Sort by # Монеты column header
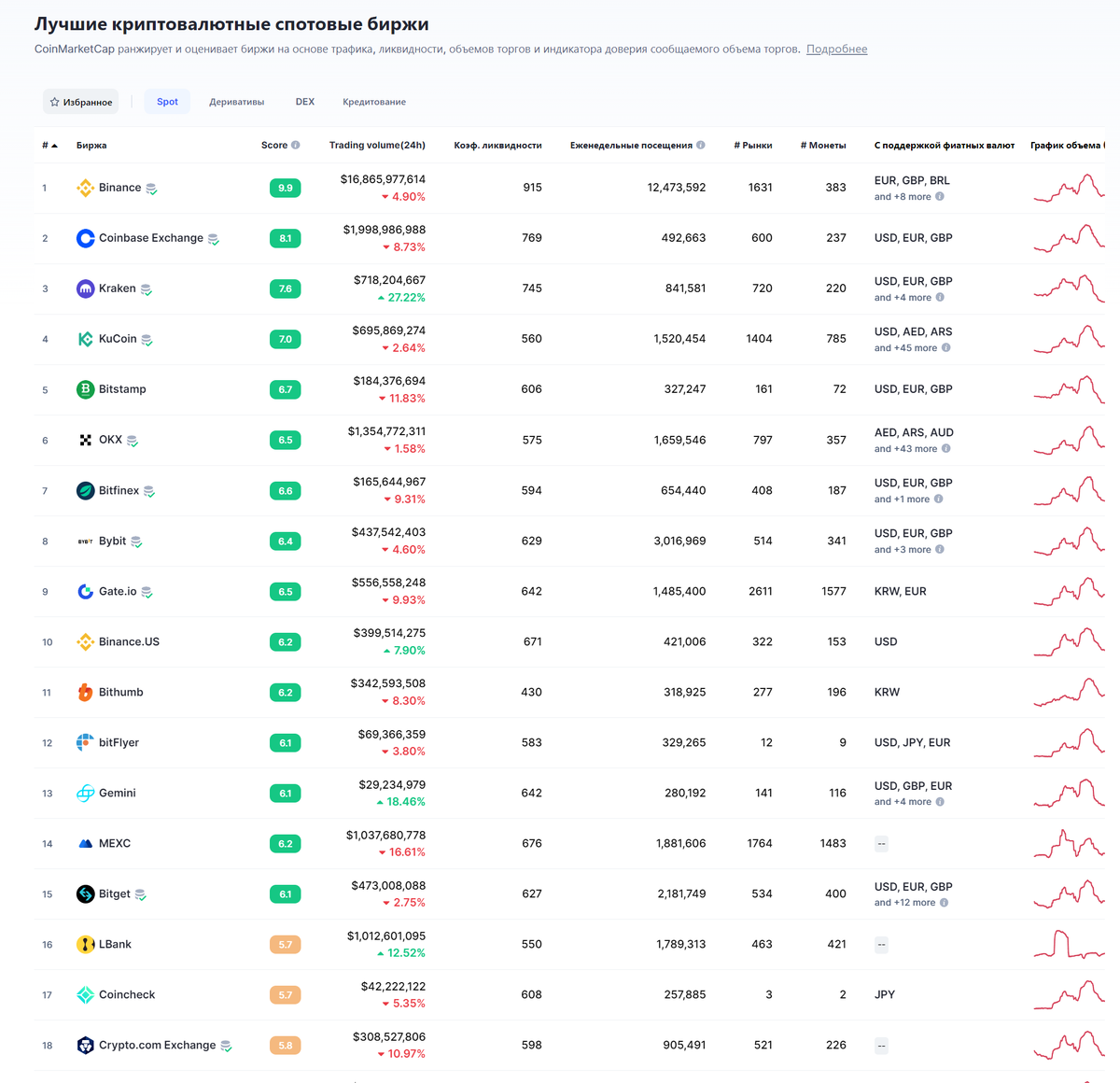Viewport: 1120px width, 1083px height. click(x=823, y=145)
